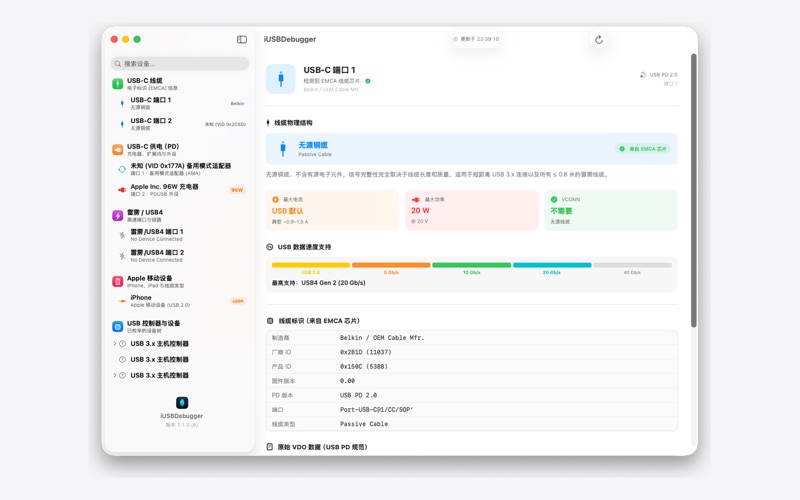
Task: Click the question icon of third USB 3.x controller
Action: 122,375
